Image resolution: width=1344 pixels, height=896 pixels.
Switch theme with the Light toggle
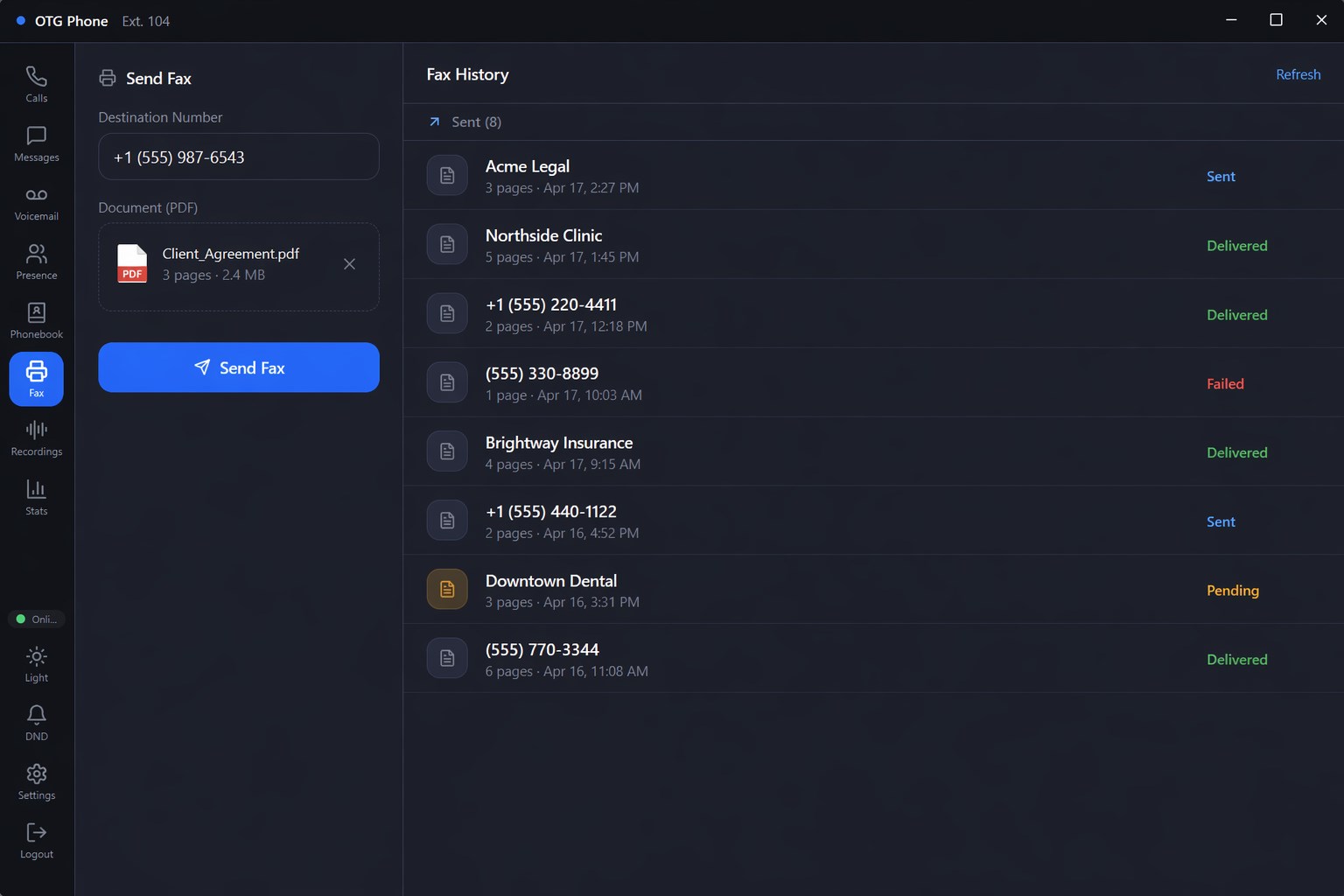(x=37, y=664)
